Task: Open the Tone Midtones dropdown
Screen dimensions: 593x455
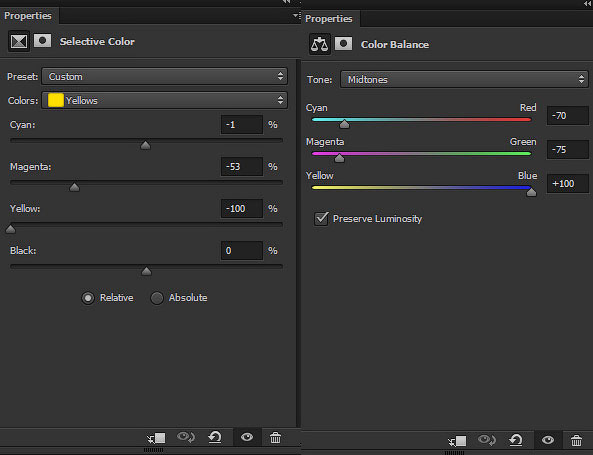Action: point(464,80)
